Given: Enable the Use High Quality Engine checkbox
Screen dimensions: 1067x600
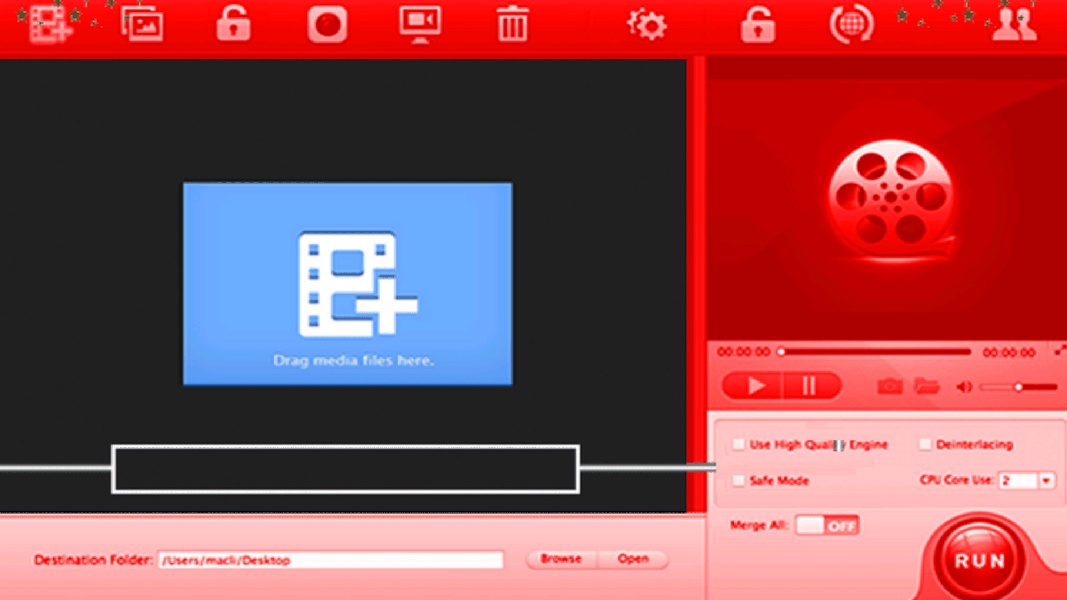Looking at the screenshot, I should tap(738, 444).
